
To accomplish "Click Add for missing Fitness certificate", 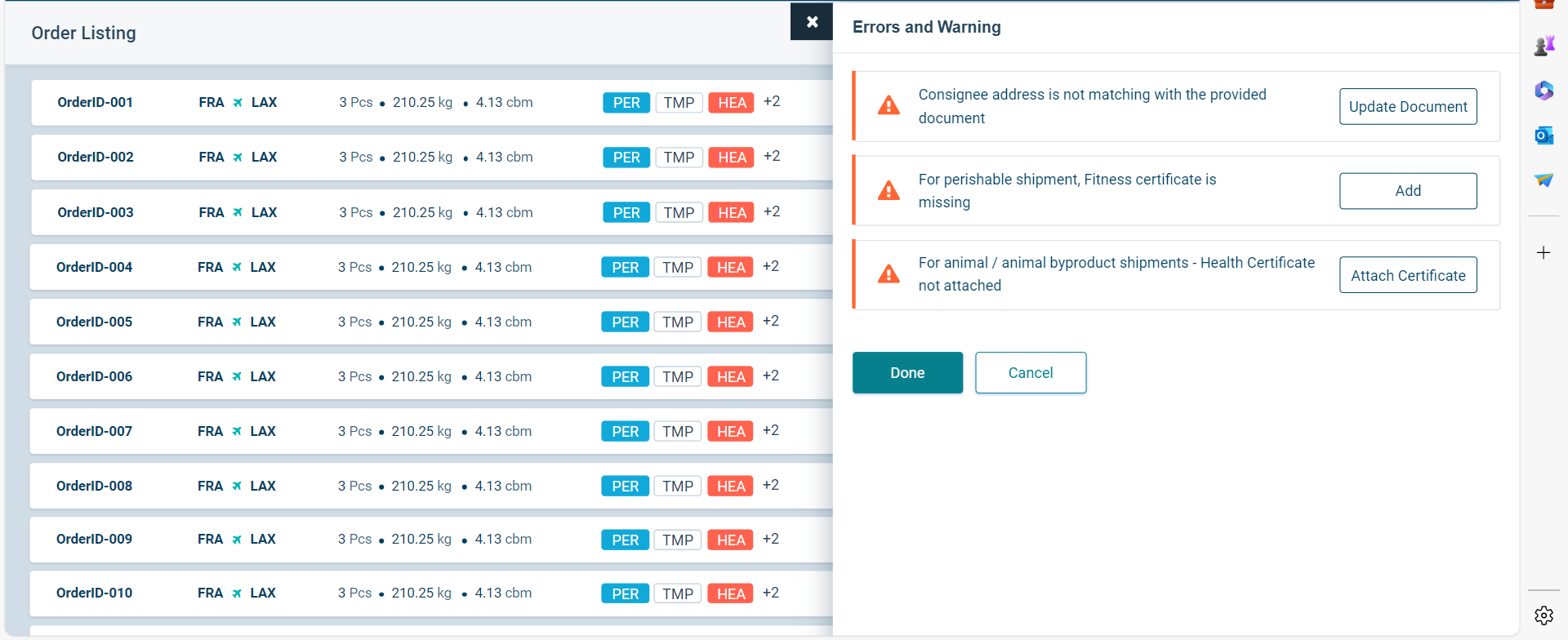I will (x=1408, y=191).
